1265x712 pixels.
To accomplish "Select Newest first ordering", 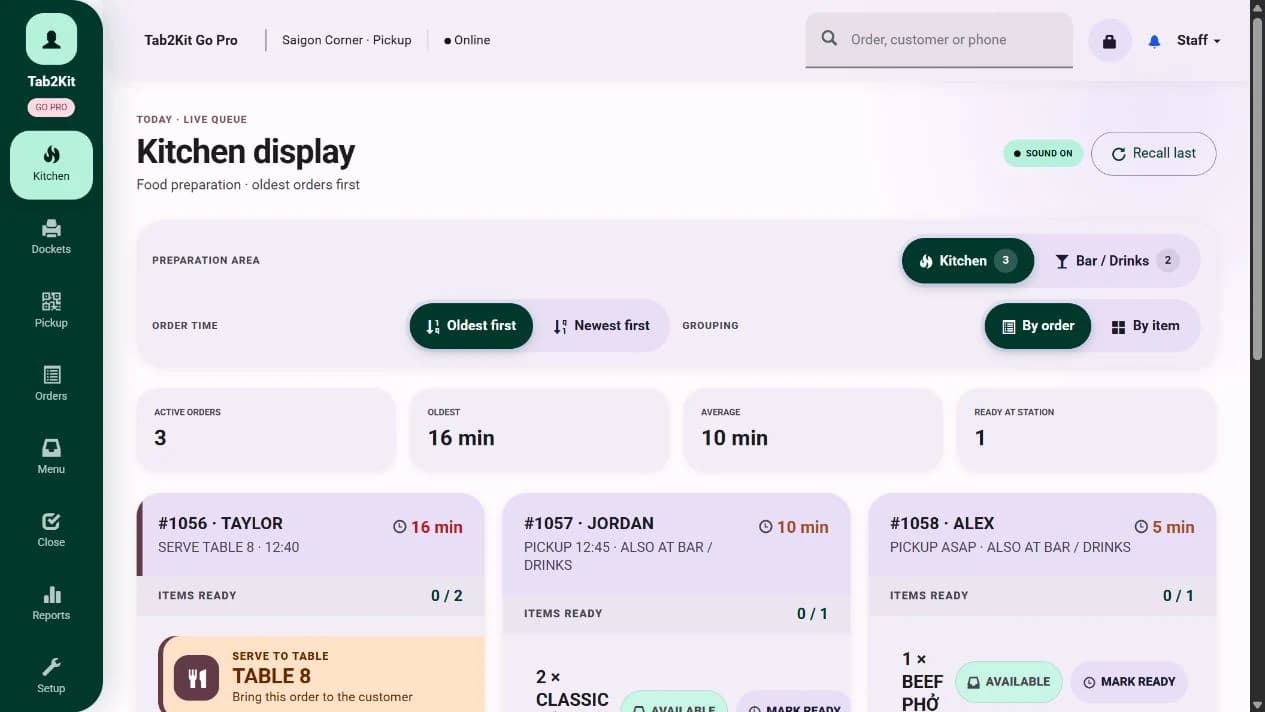I will coord(601,326).
